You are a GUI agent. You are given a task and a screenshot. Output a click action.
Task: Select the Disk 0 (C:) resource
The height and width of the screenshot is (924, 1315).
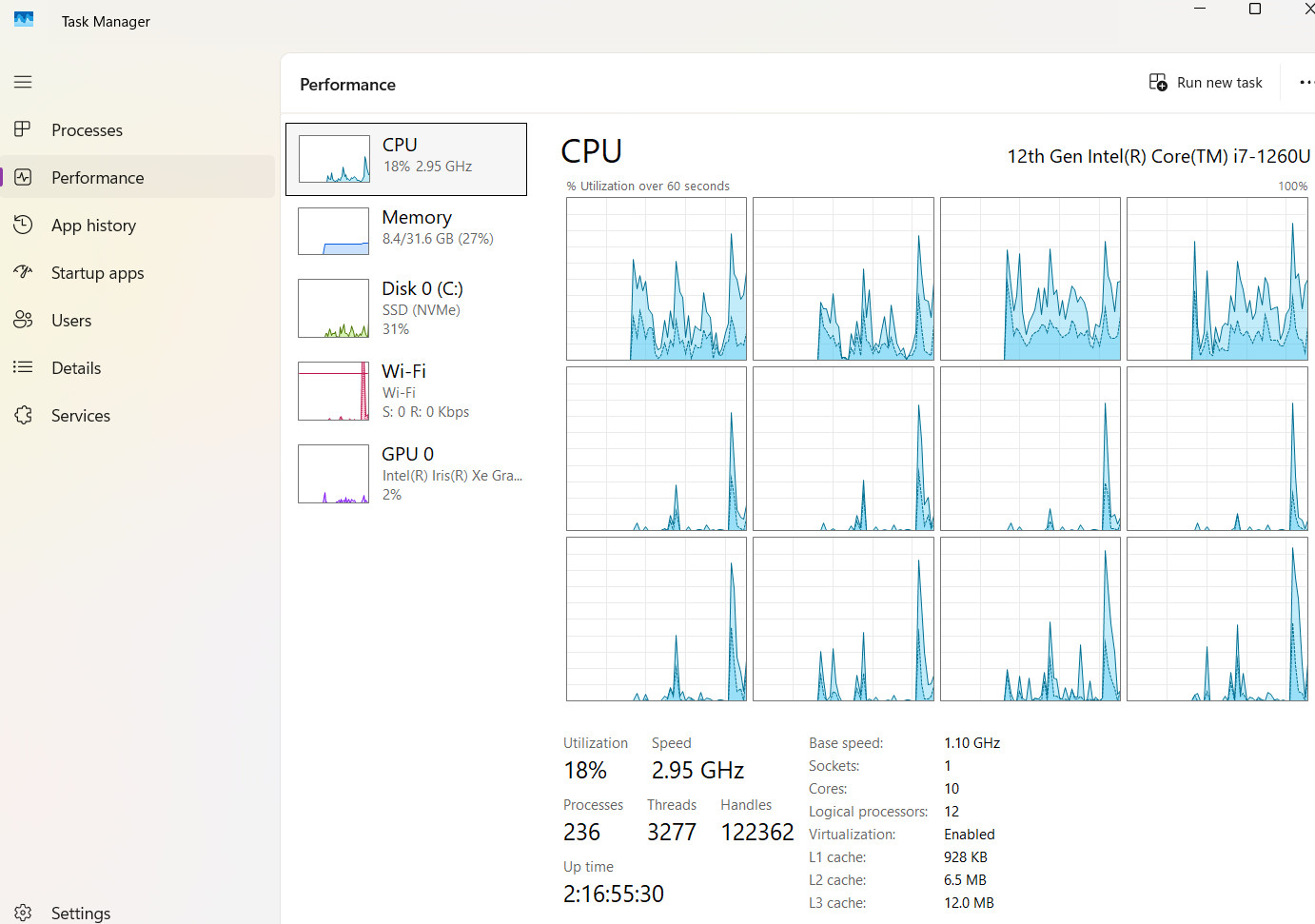pos(406,308)
